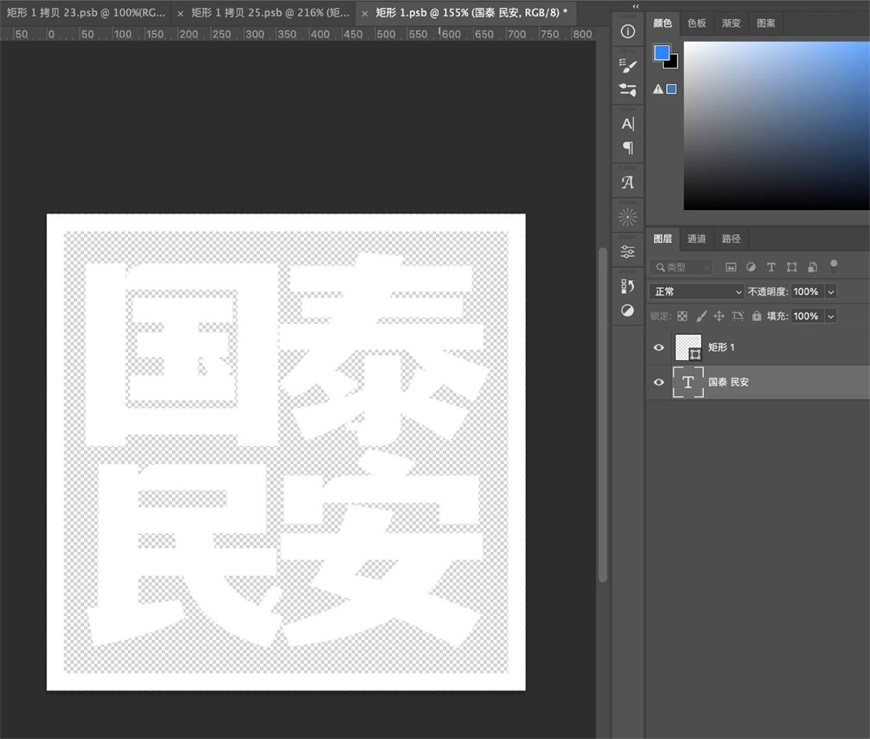This screenshot has height=739, width=870.
Task: Switch to 矩形 1 拷贝 23.psb document
Action: tap(86, 13)
